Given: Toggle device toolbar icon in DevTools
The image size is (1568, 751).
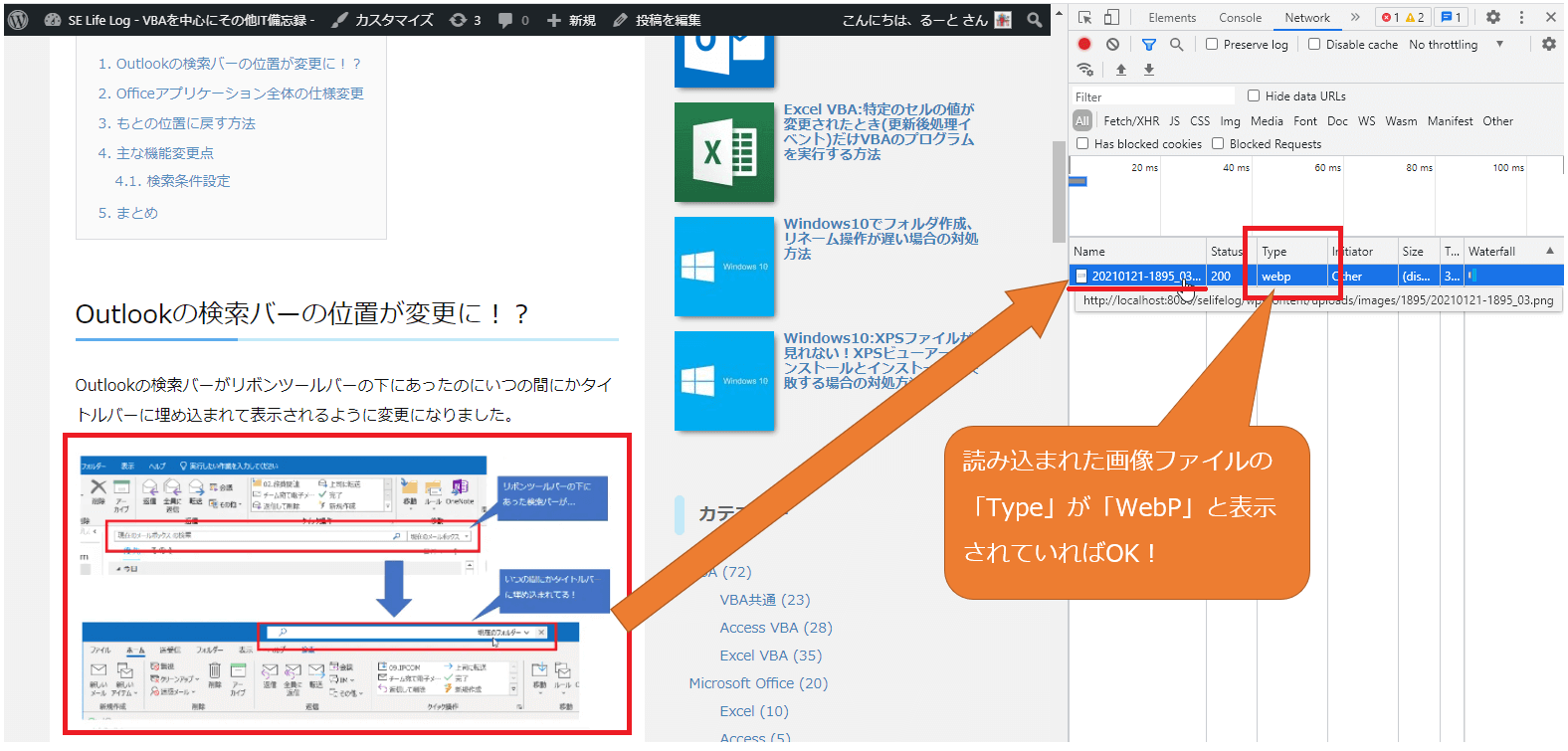Looking at the screenshot, I should click(x=1112, y=17).
